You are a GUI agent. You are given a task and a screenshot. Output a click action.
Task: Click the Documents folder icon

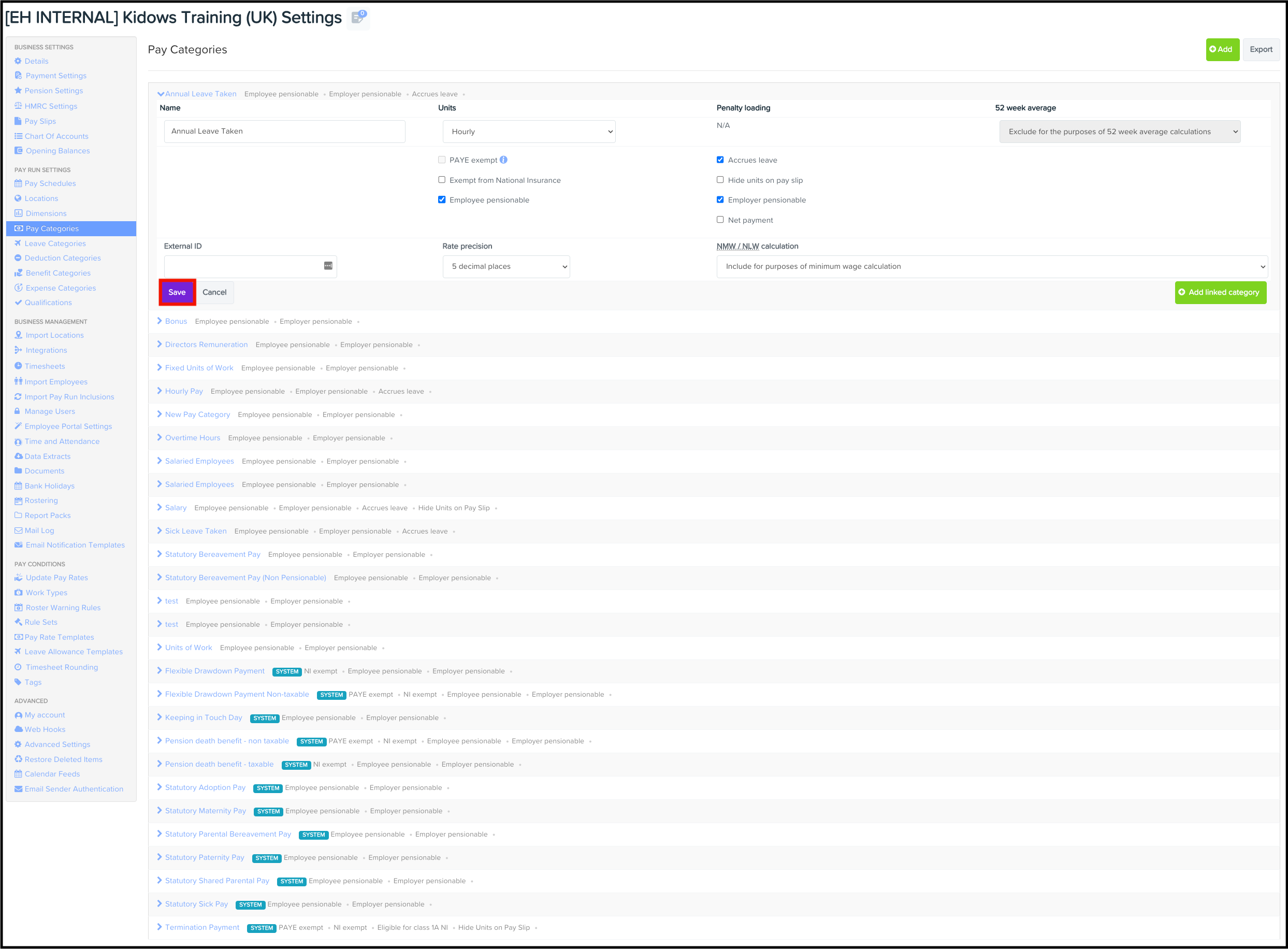click(18, 470)
